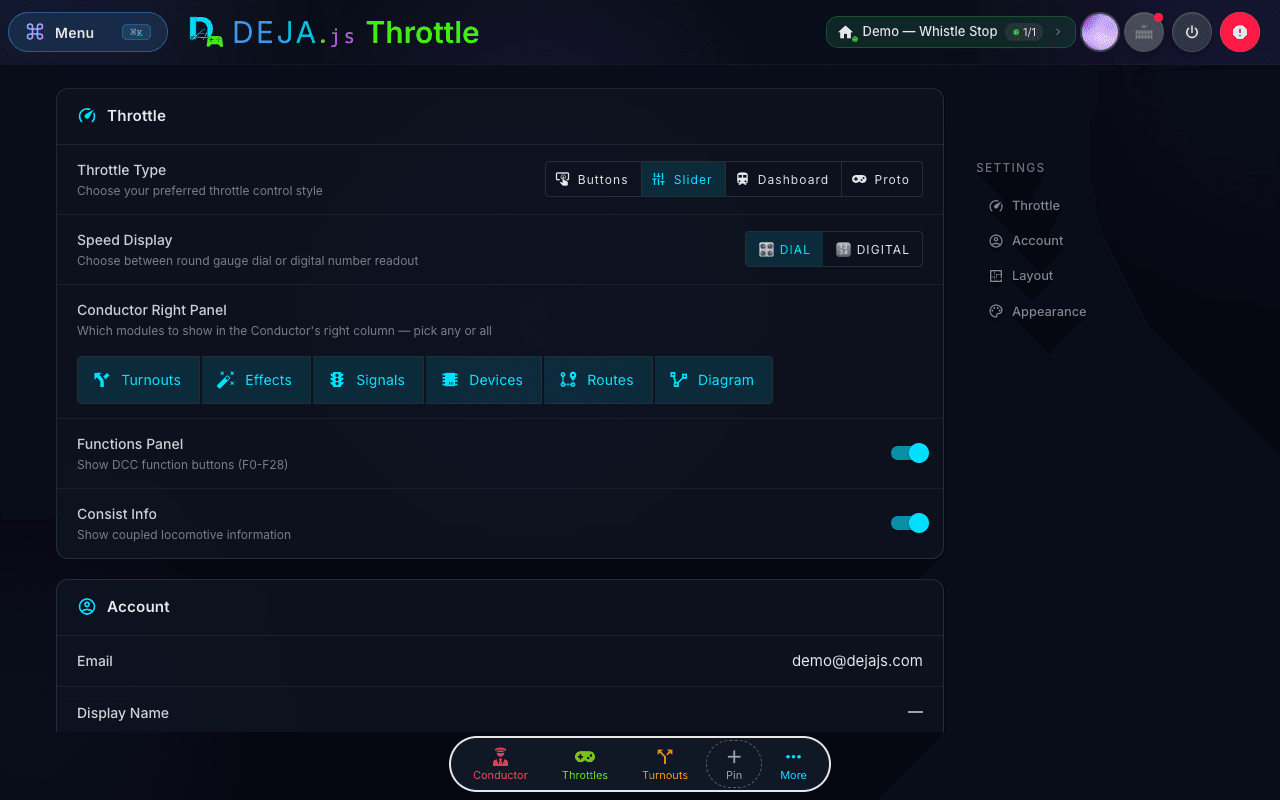
Task: Click the SETTINGS sidebar heading
Action: 1010,168
